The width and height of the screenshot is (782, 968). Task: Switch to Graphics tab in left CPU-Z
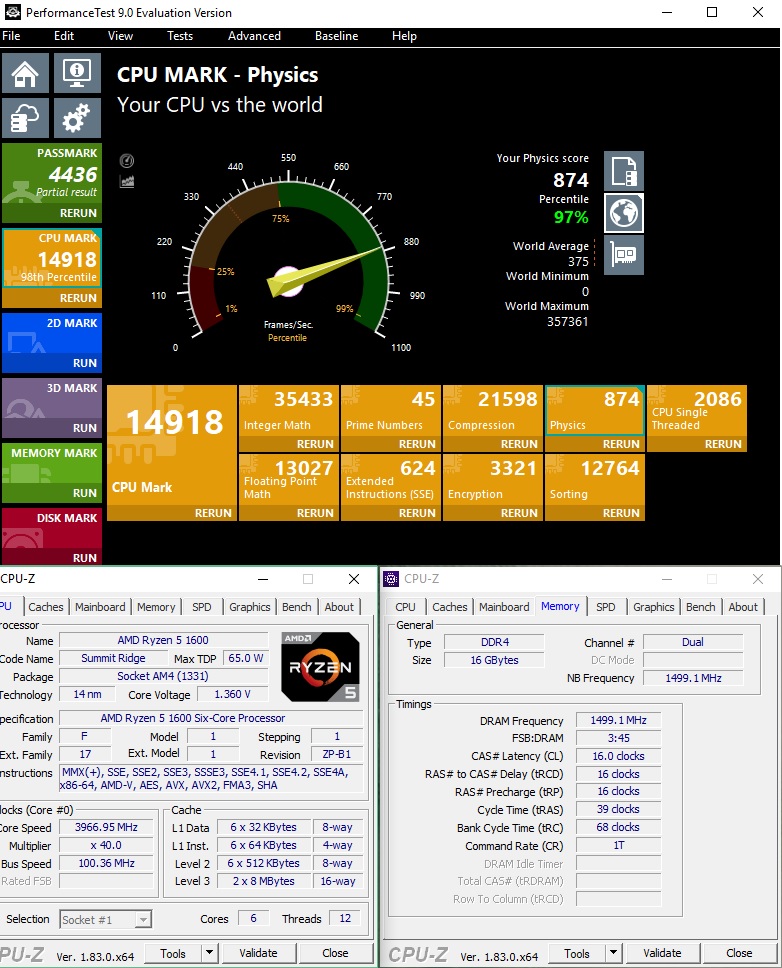click(249, 607)
